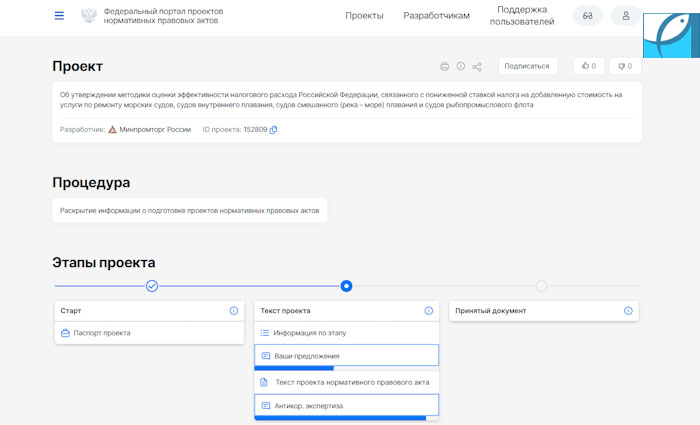Click the Подписаться button
700x425 pixels.
(527, 66)
